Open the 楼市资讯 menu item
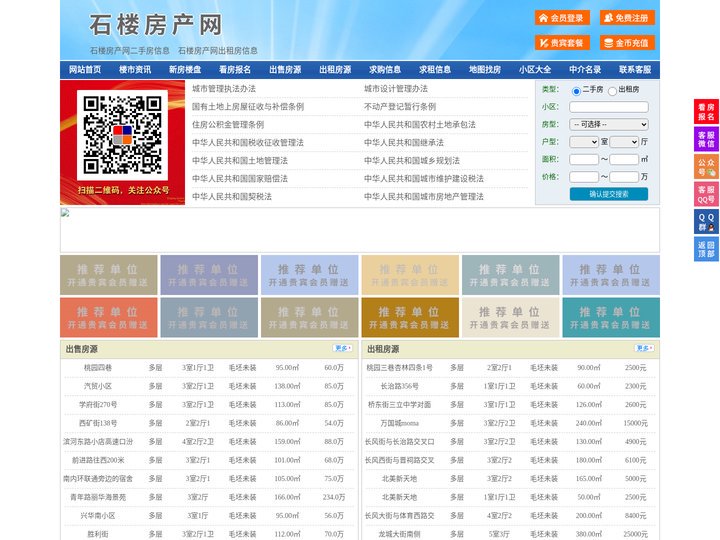The height and width of the screenshot is (540, 720). tap(135, 70)
